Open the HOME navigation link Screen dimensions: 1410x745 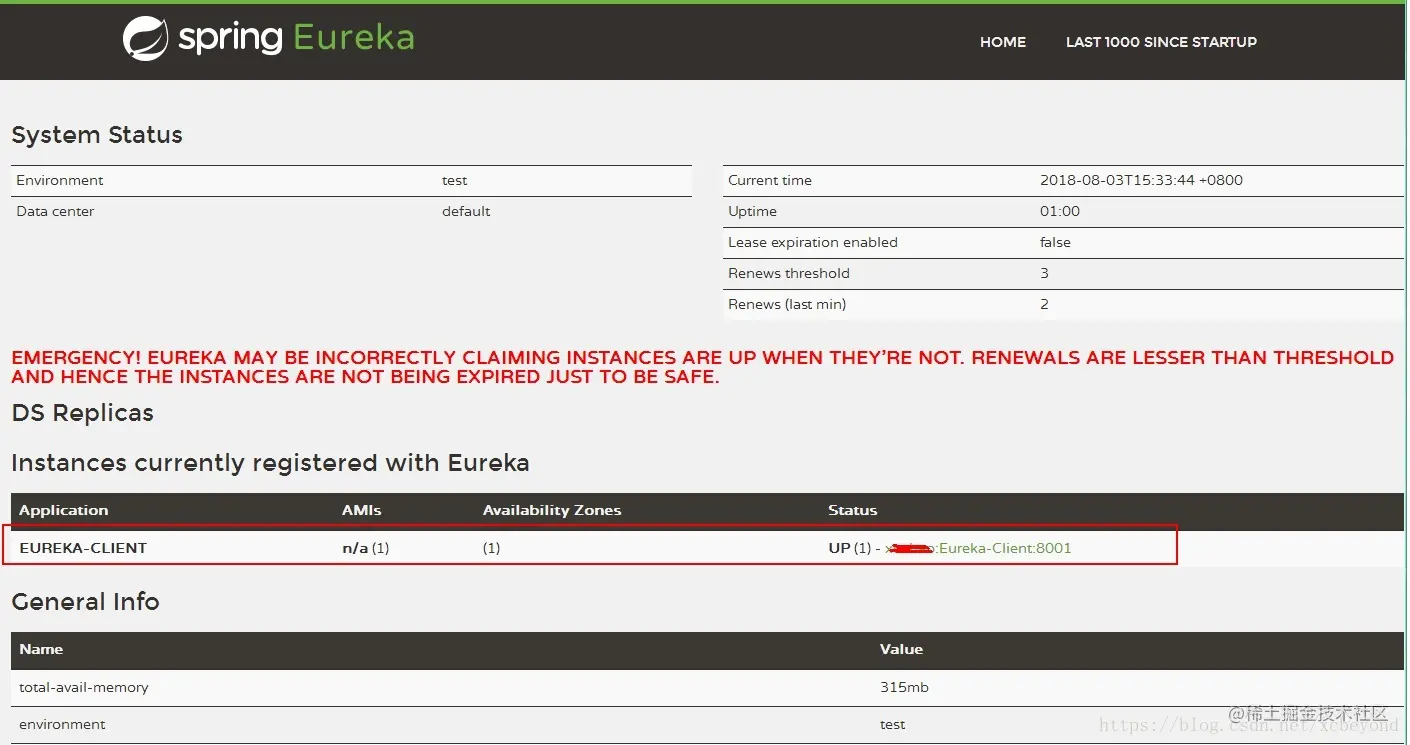pyautogui.click(x=1003, y=42)
